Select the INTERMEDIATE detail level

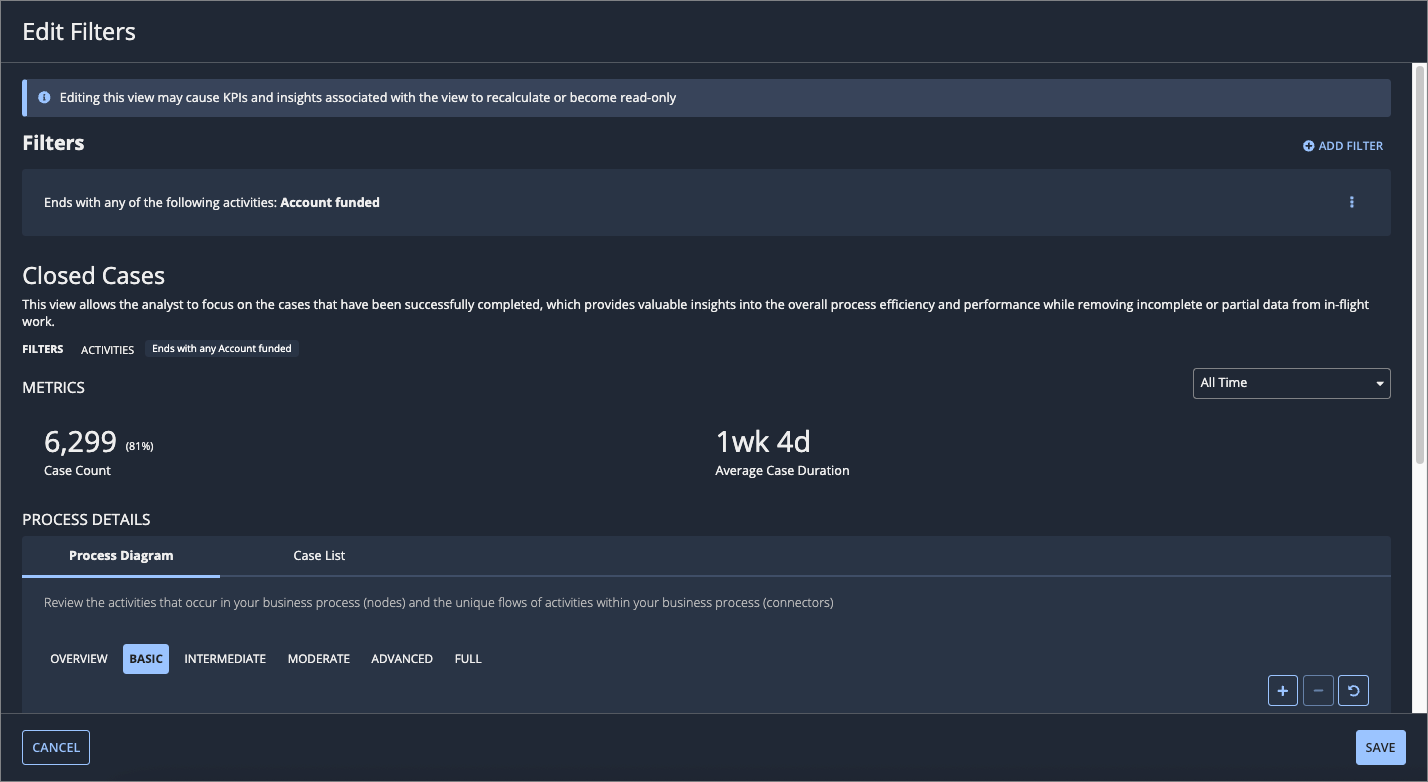[x=225, y=659]
